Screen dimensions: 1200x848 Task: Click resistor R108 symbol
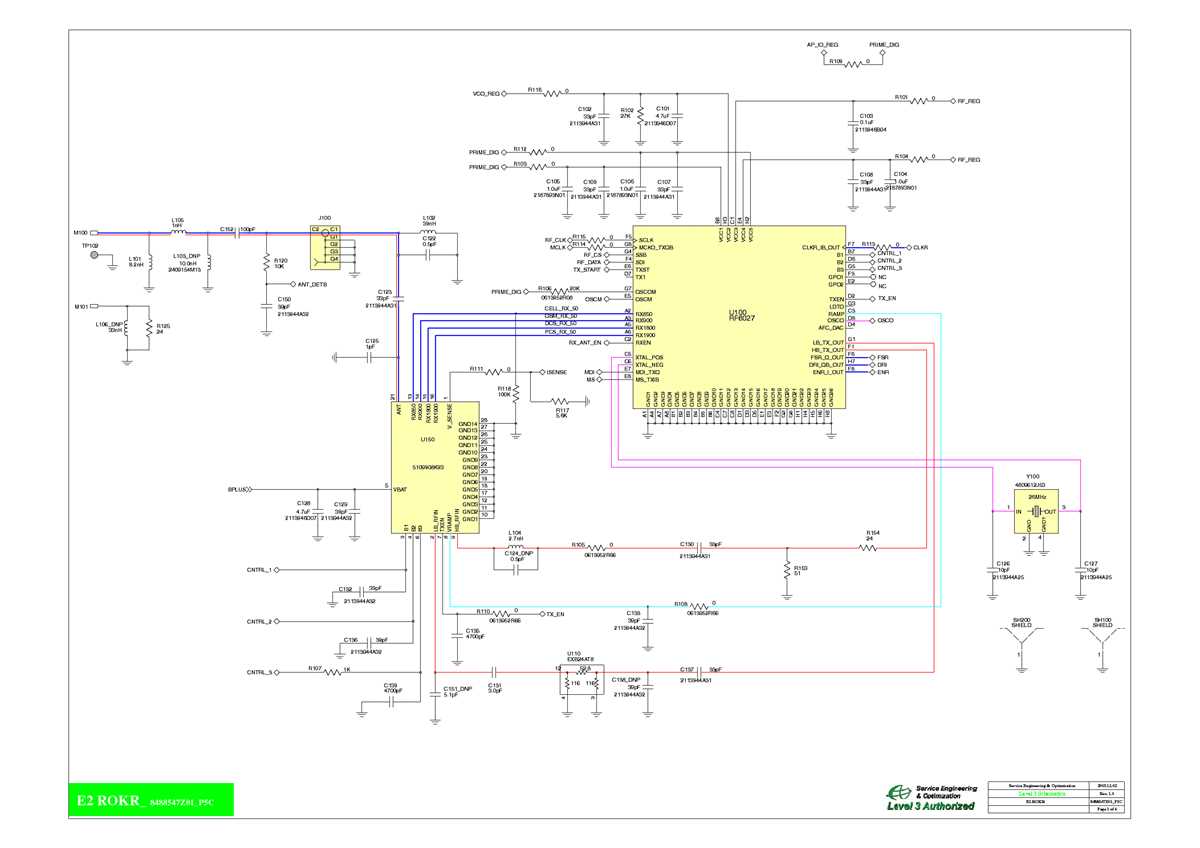[697, 607]
